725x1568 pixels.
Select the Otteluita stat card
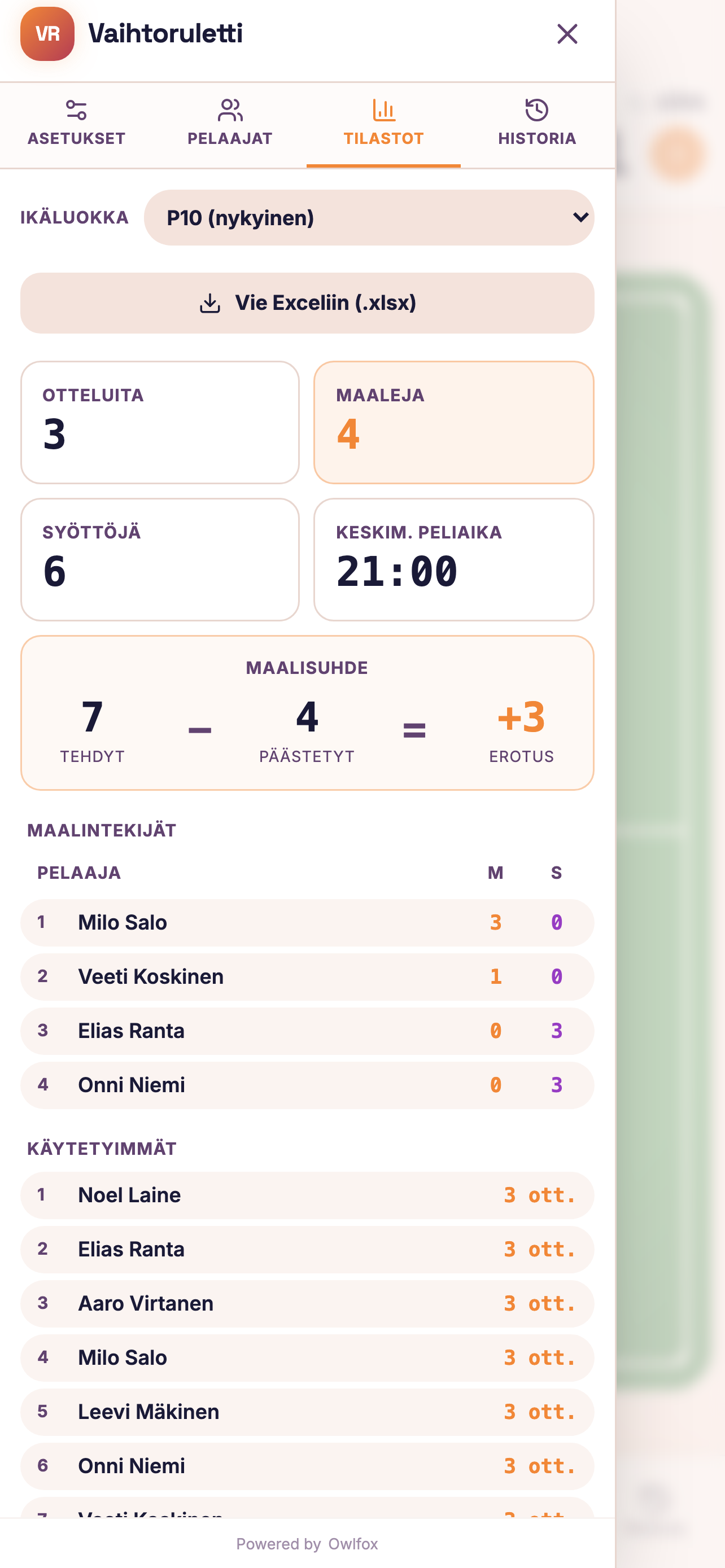(x=160, y=422)
